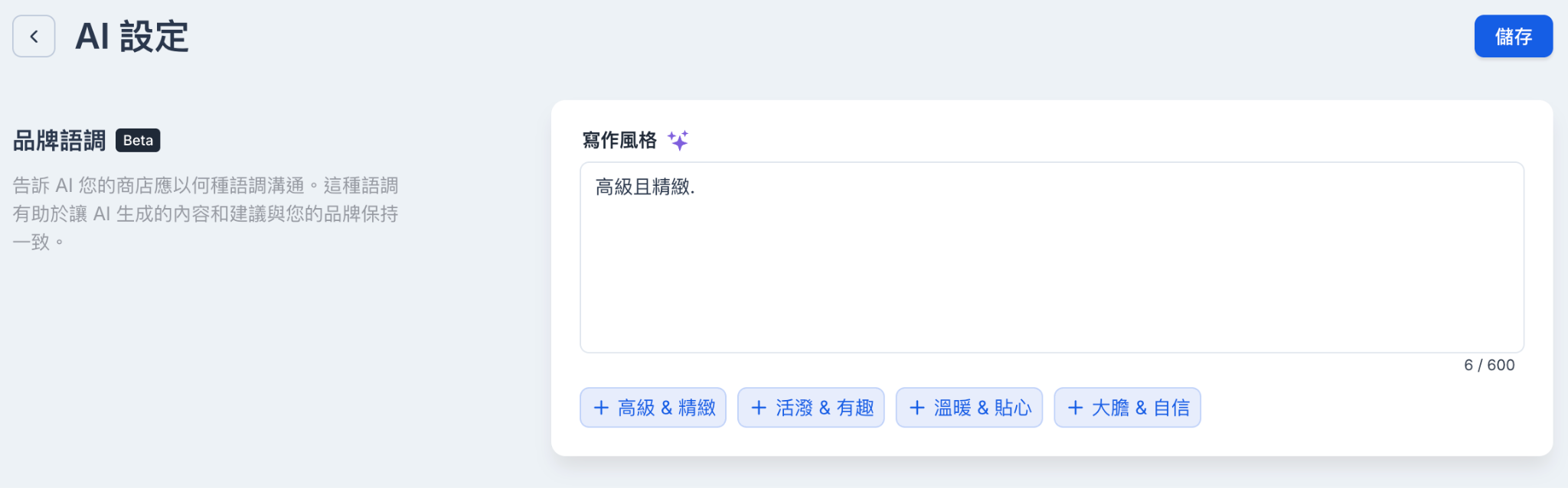Screen dimensions: 1568x488
Task: Click the 寫作風格 field label
Action: click(619, 140)
